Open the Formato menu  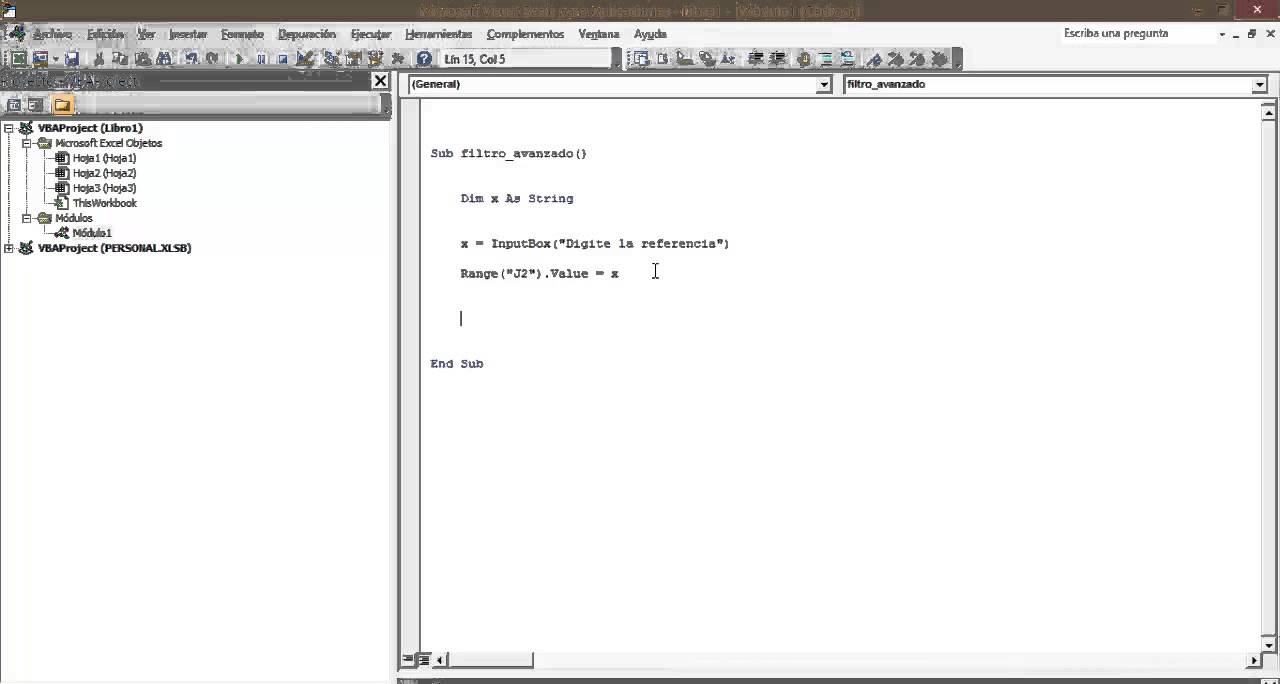pos(242,34)
